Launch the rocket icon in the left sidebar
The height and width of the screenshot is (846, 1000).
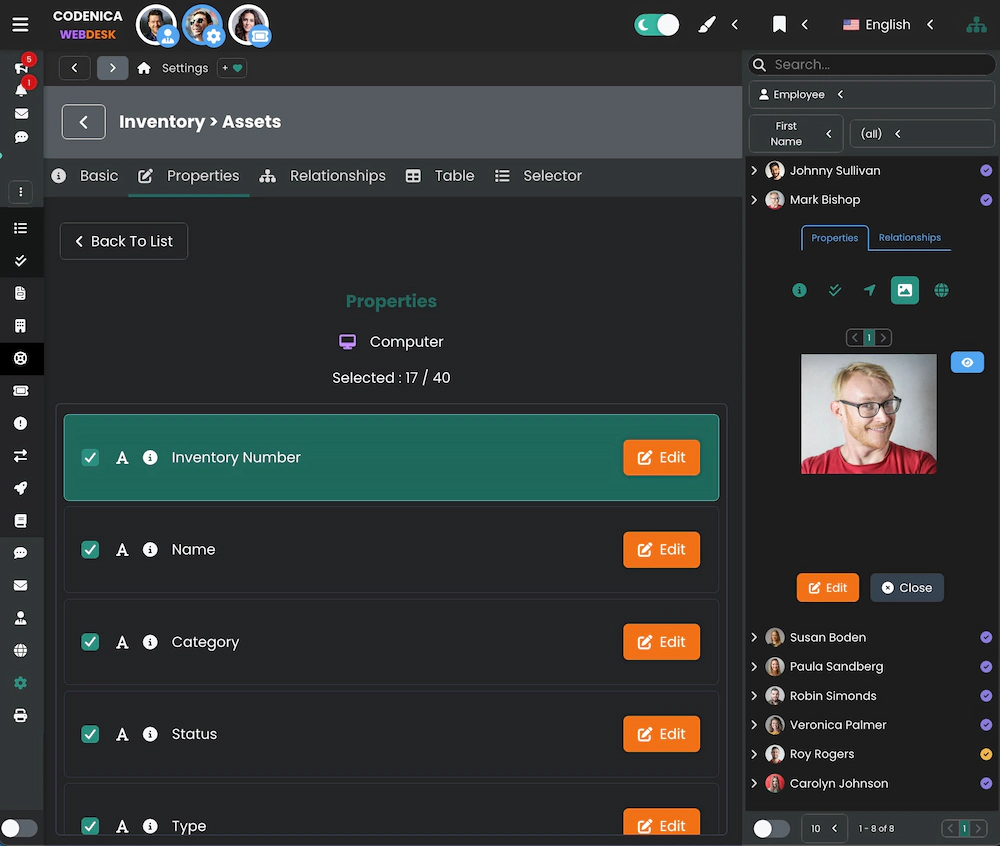pos(20,488)
